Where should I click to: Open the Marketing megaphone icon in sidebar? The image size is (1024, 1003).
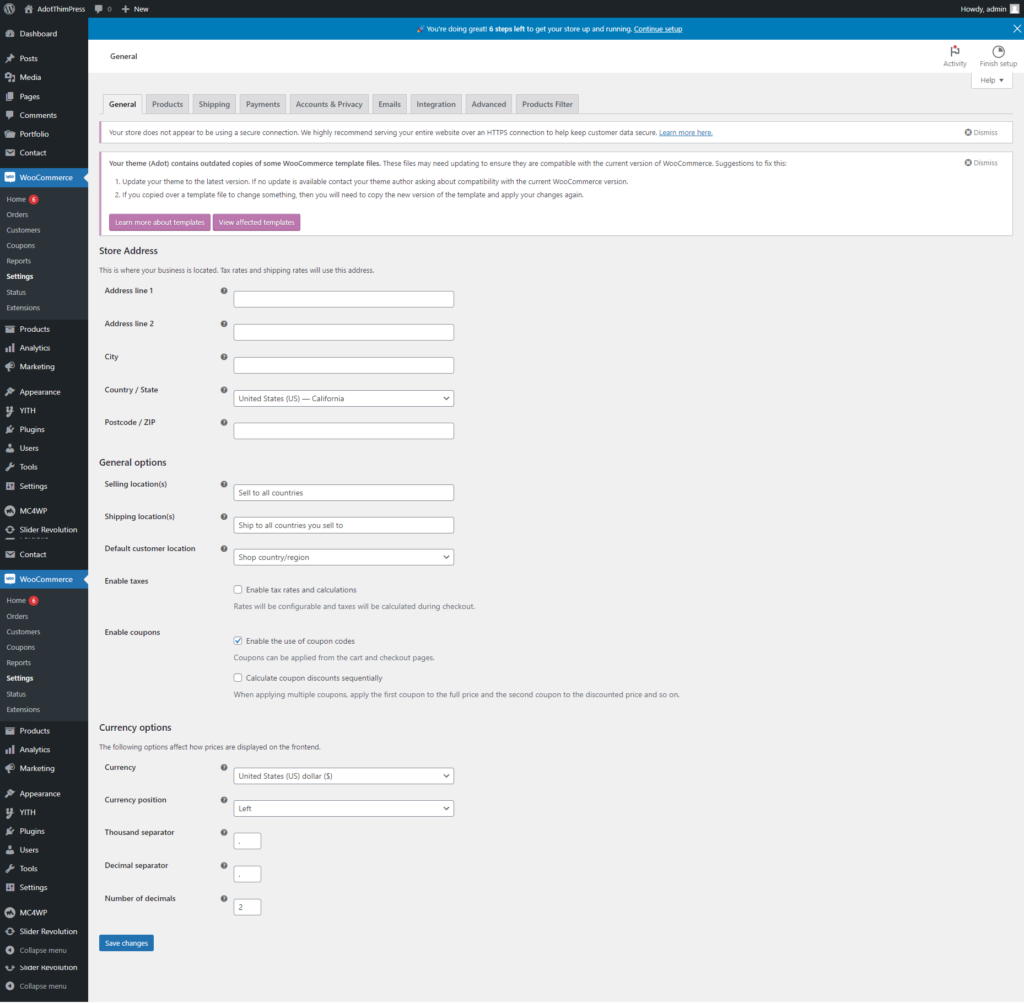pos(10,366)
